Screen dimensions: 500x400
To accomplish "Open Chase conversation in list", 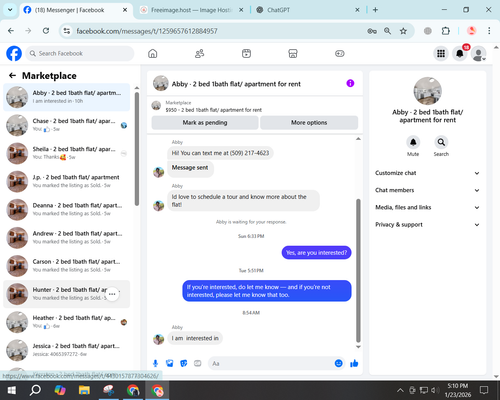I will pos(67,125).
